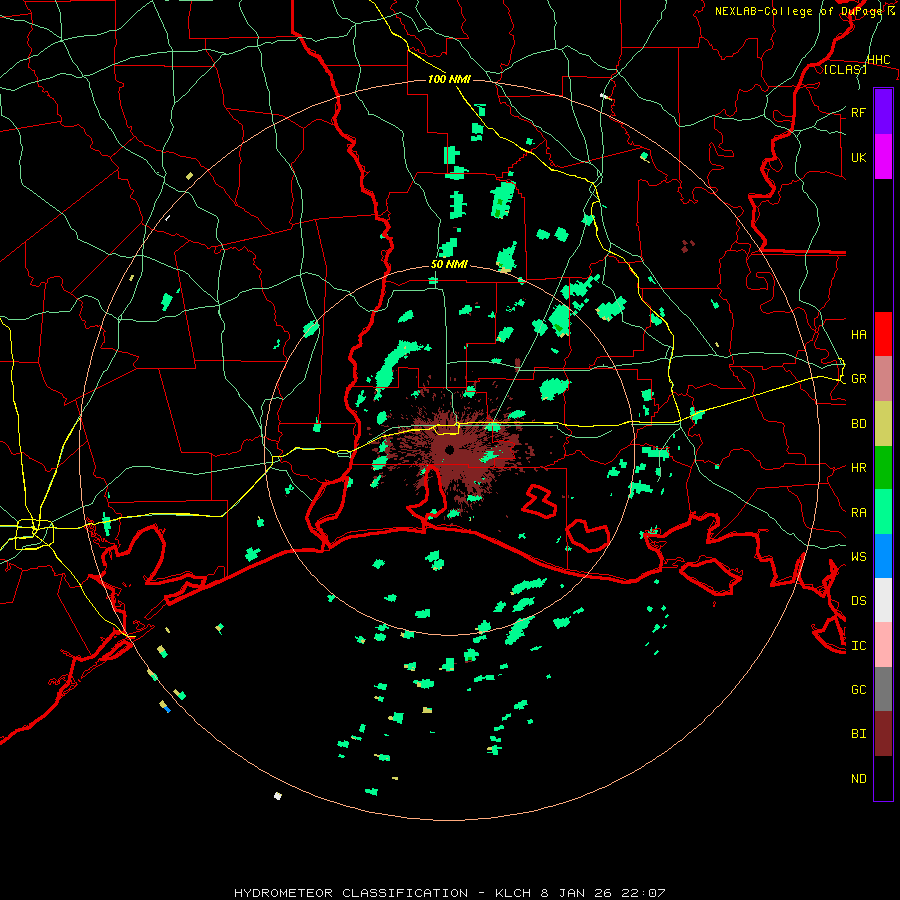This screenshot has width=900, height=900.
Task: Click the purple RF legend swatch
Action: [x=883, y=112]
